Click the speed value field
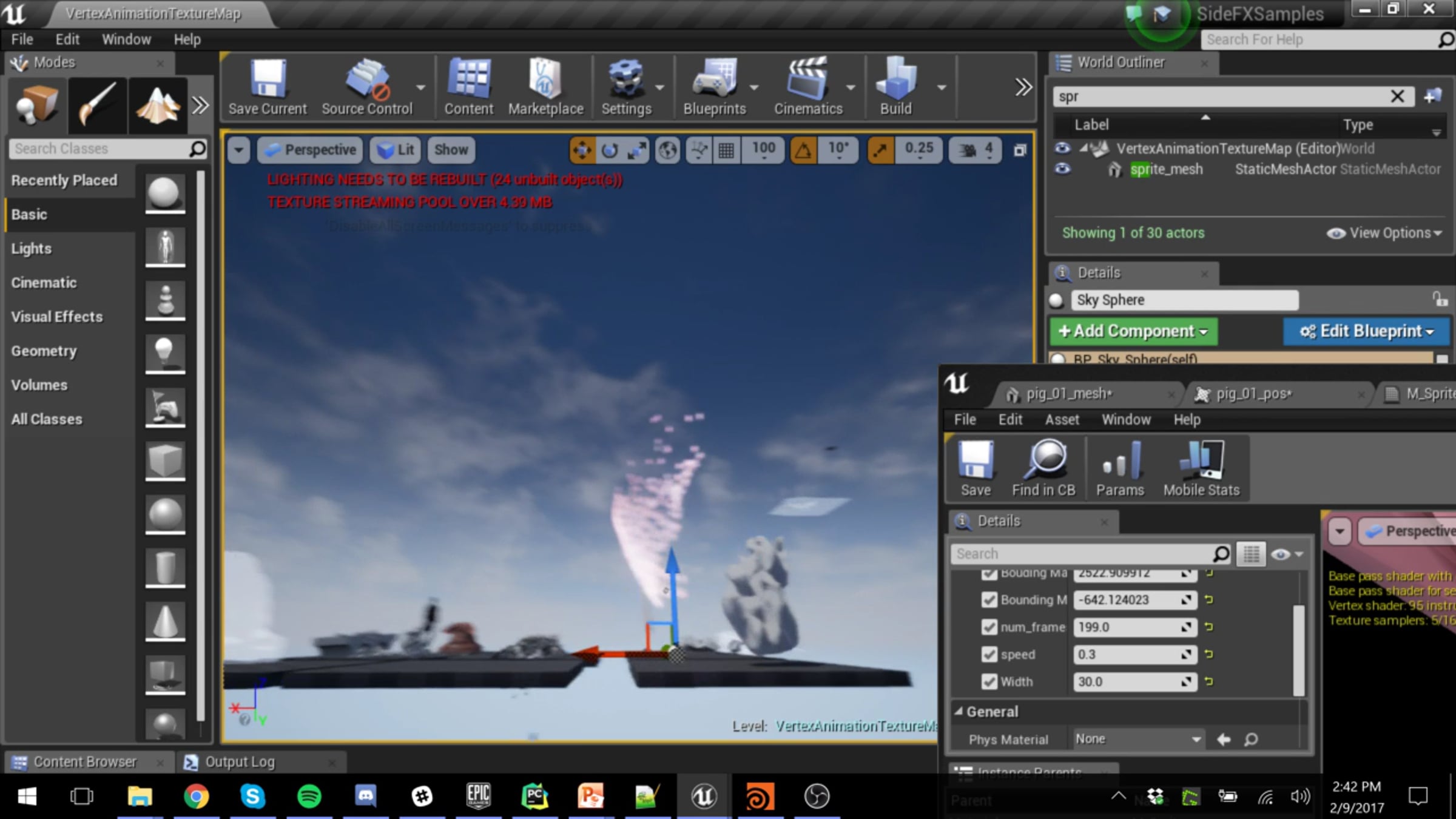 [1134, 654]
